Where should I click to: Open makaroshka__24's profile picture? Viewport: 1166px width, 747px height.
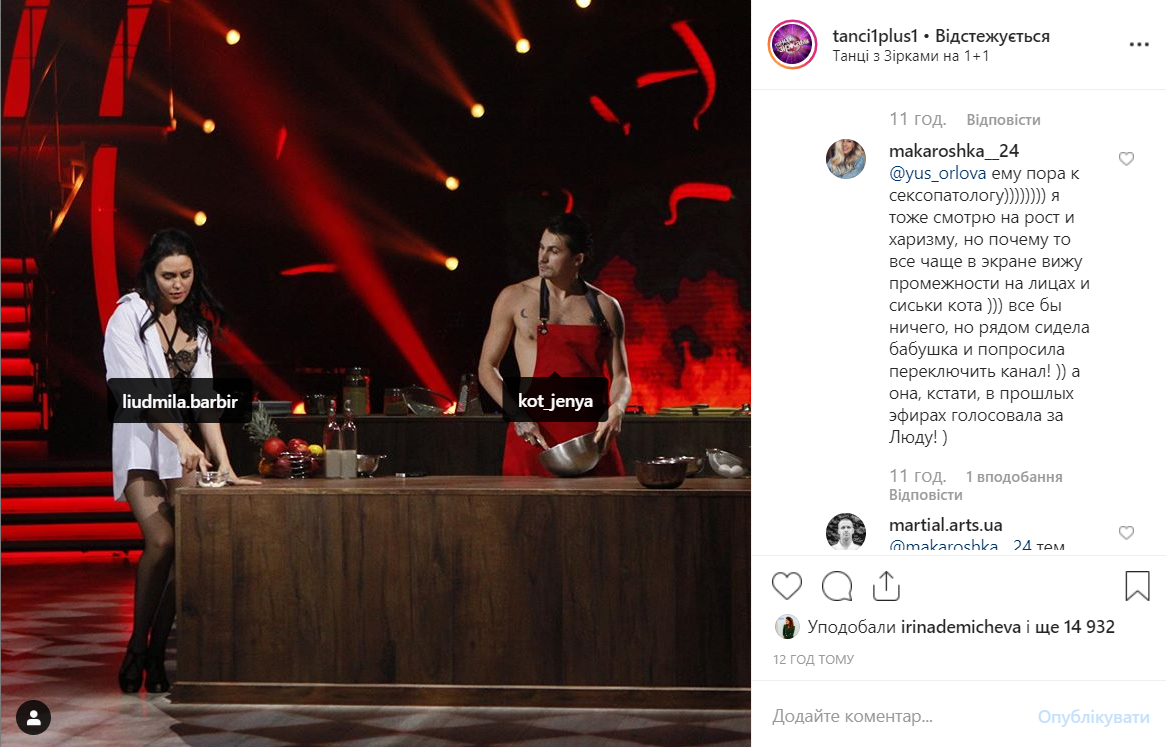pyautogui.click(x=845, y=159)
